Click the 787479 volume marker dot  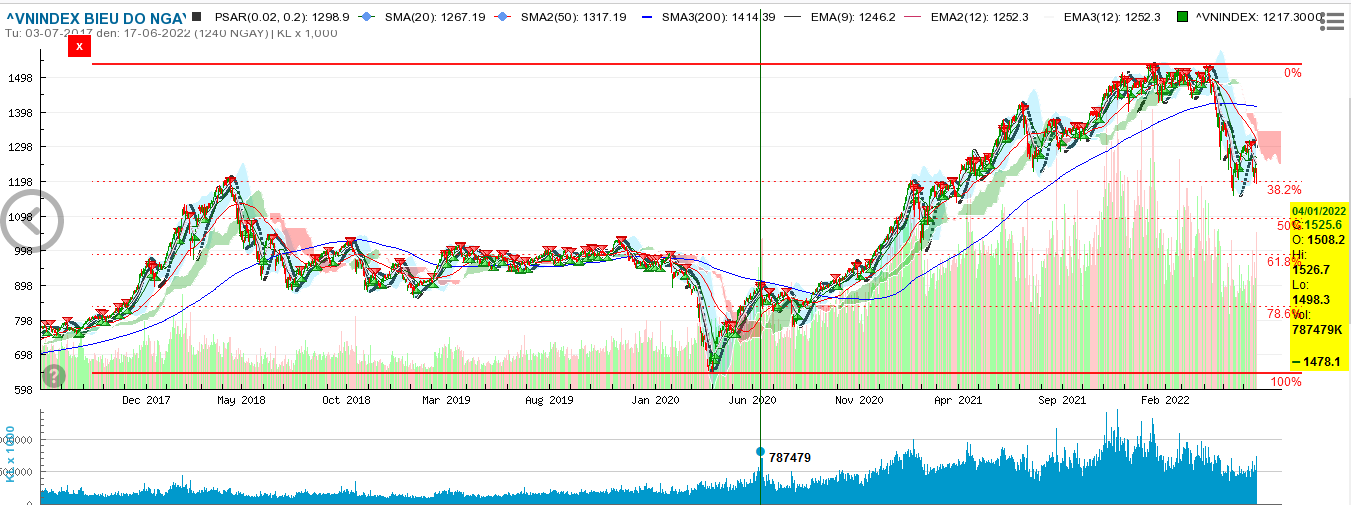(760, 452)
